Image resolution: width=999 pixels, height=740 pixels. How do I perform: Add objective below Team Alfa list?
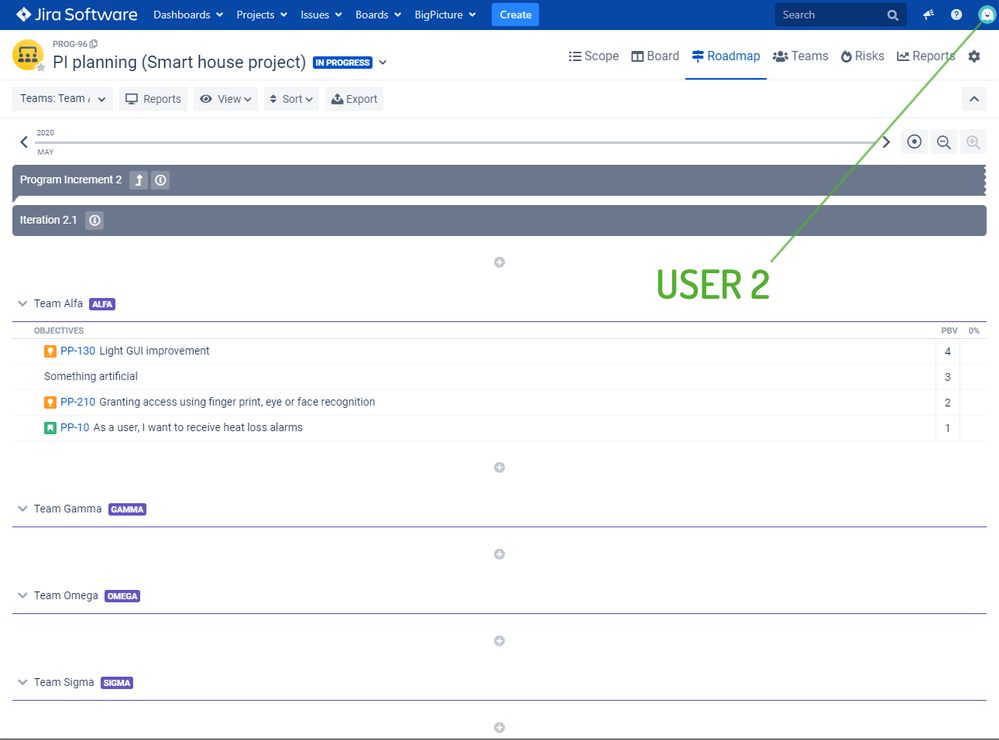point(500,468)
